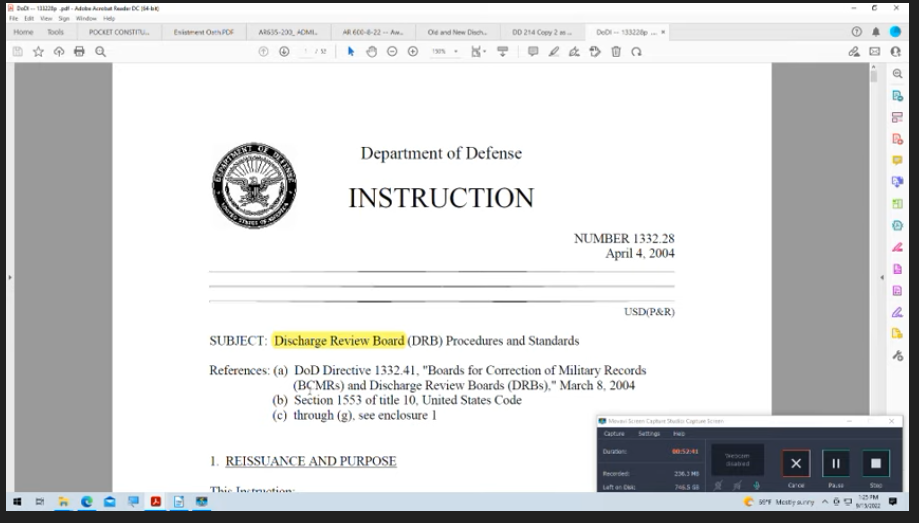The height and width of the screenshot is (523, 919).
Task: Collapse the right tools pane arrow
Action: [881, 277]
